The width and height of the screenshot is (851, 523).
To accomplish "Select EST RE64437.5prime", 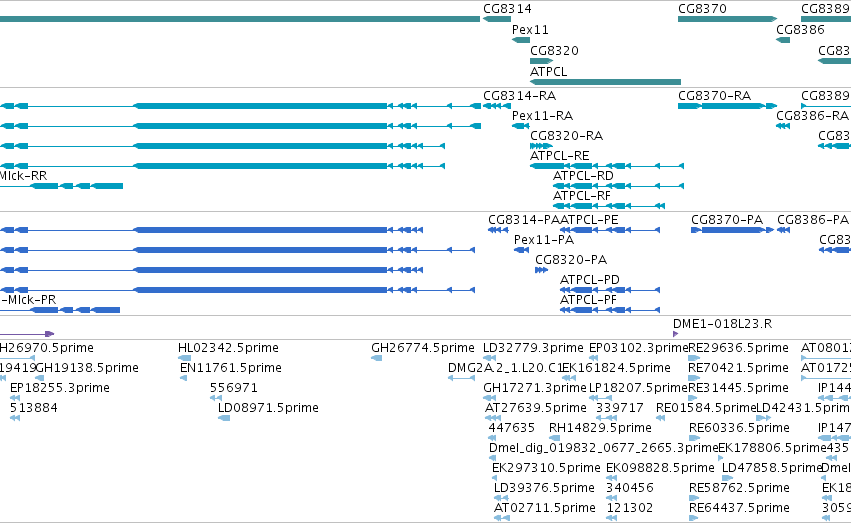I will point(739,509).
